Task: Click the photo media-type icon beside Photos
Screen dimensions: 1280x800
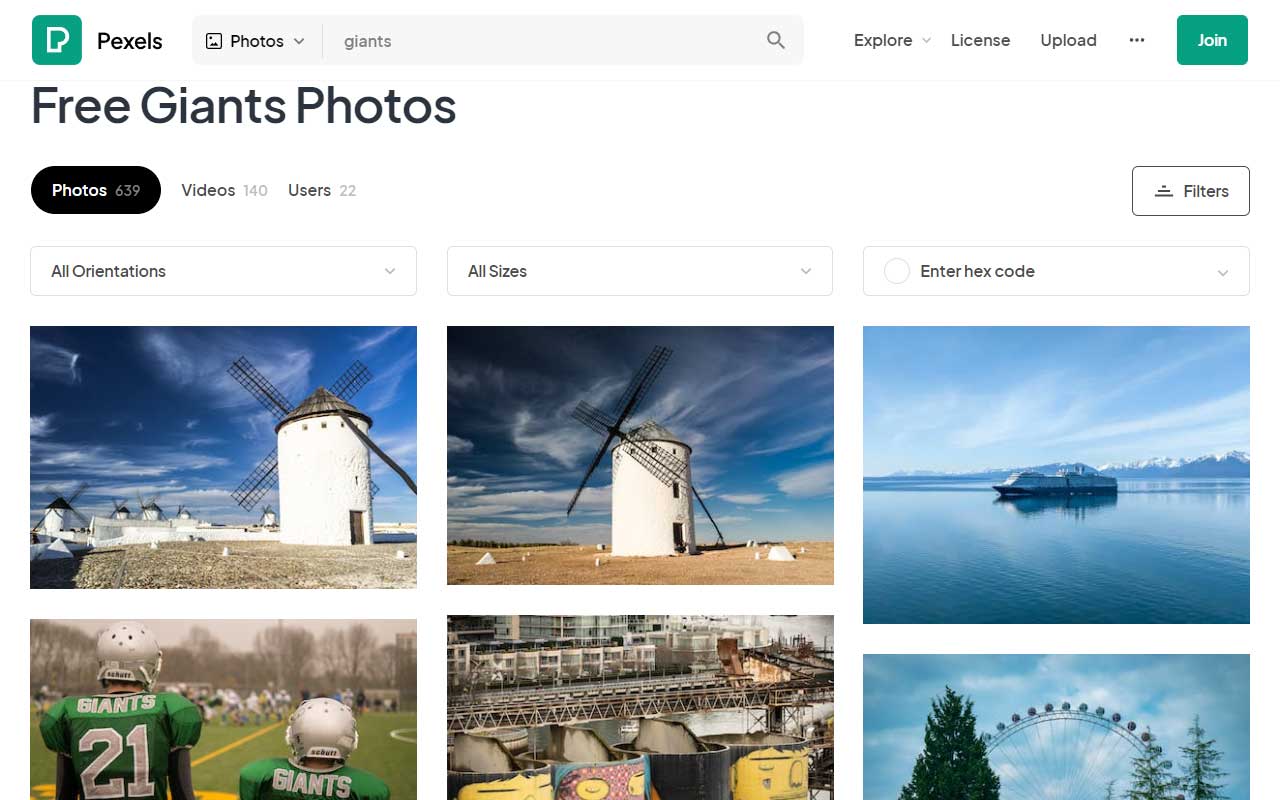Action: (213, 40)
